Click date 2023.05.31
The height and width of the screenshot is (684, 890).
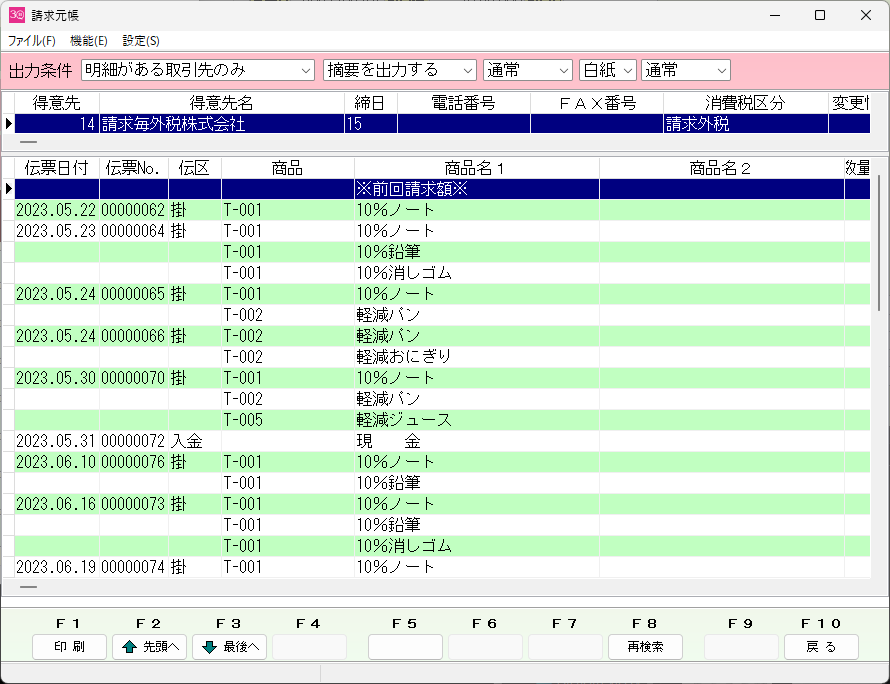57,441
